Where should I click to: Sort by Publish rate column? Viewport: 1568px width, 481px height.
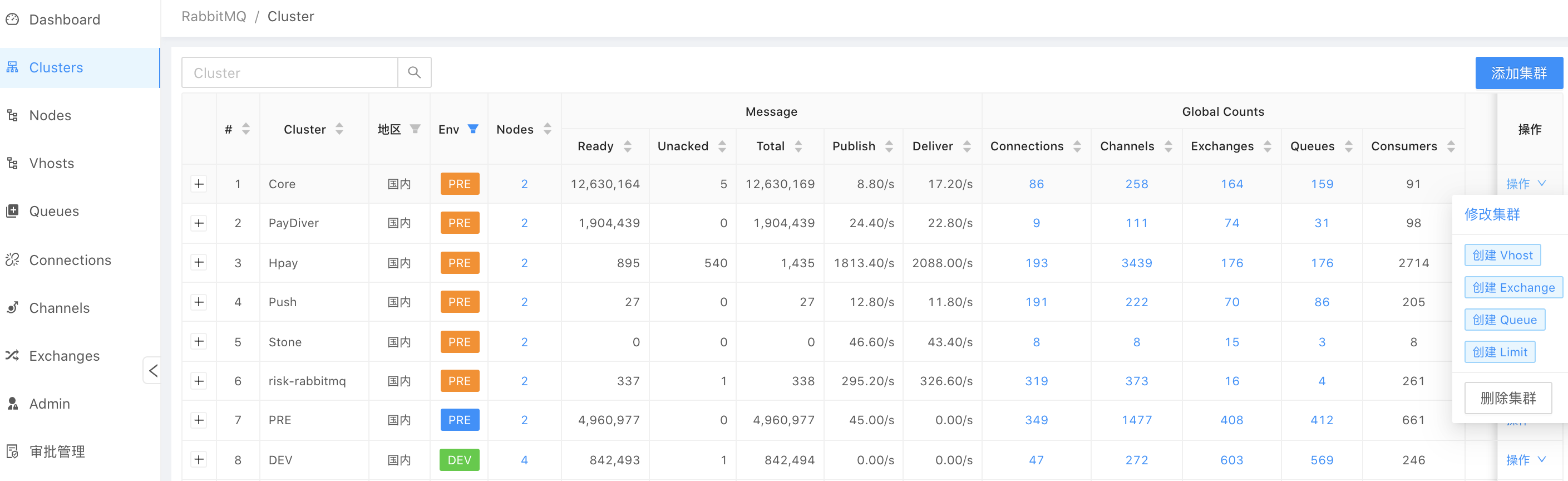[x=889, y=146]
